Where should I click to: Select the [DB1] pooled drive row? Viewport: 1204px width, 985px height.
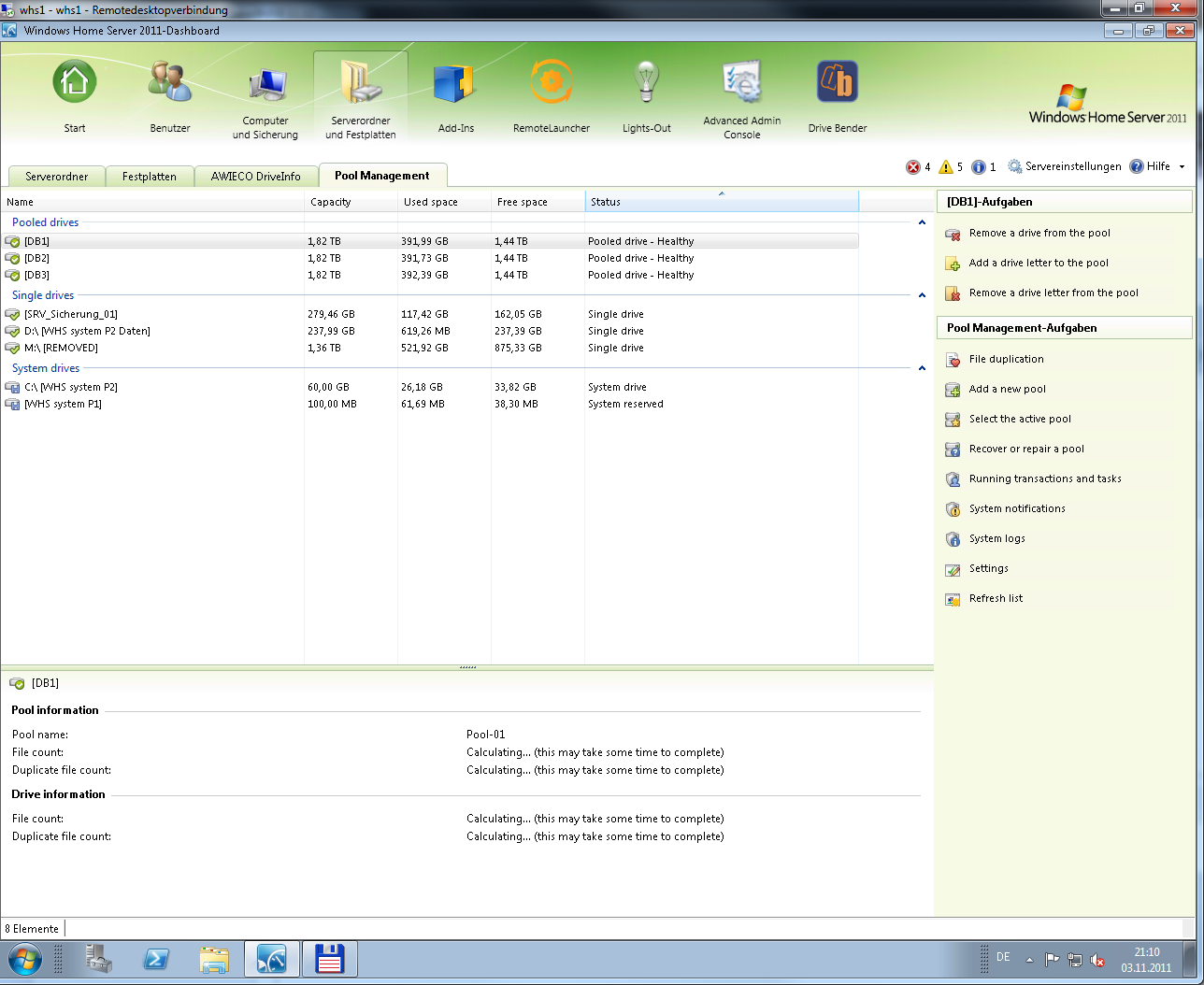[x=430, y=241]
